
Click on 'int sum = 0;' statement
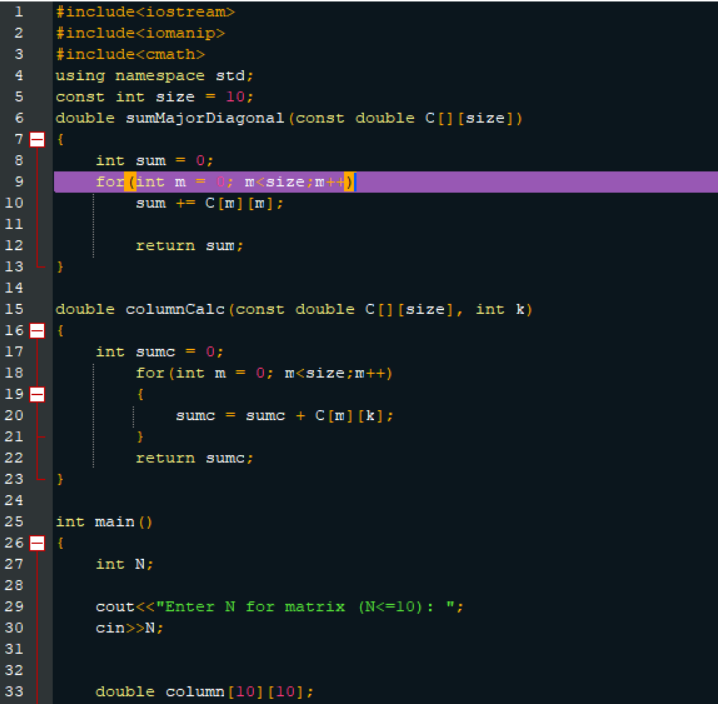coord(155,161)
